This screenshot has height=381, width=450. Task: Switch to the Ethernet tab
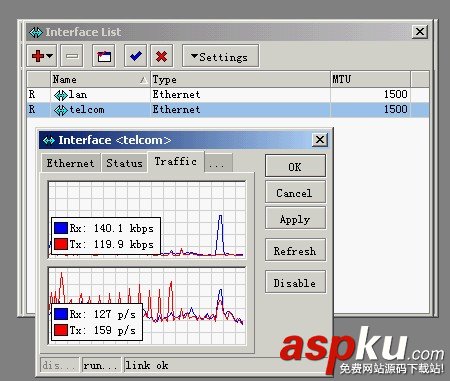click(x=71, y=163)
